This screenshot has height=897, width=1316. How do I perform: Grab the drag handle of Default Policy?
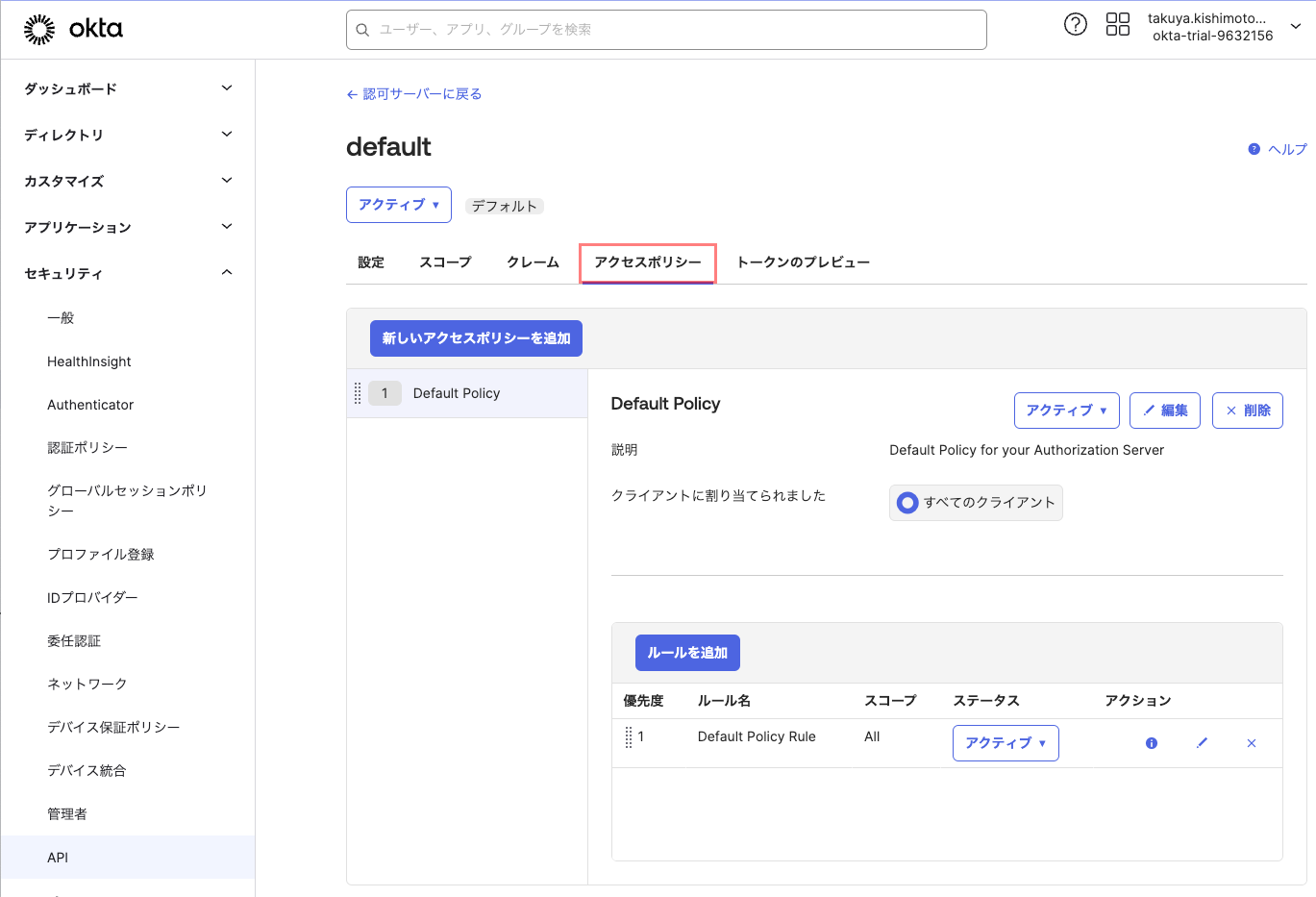tap(358, 393)
